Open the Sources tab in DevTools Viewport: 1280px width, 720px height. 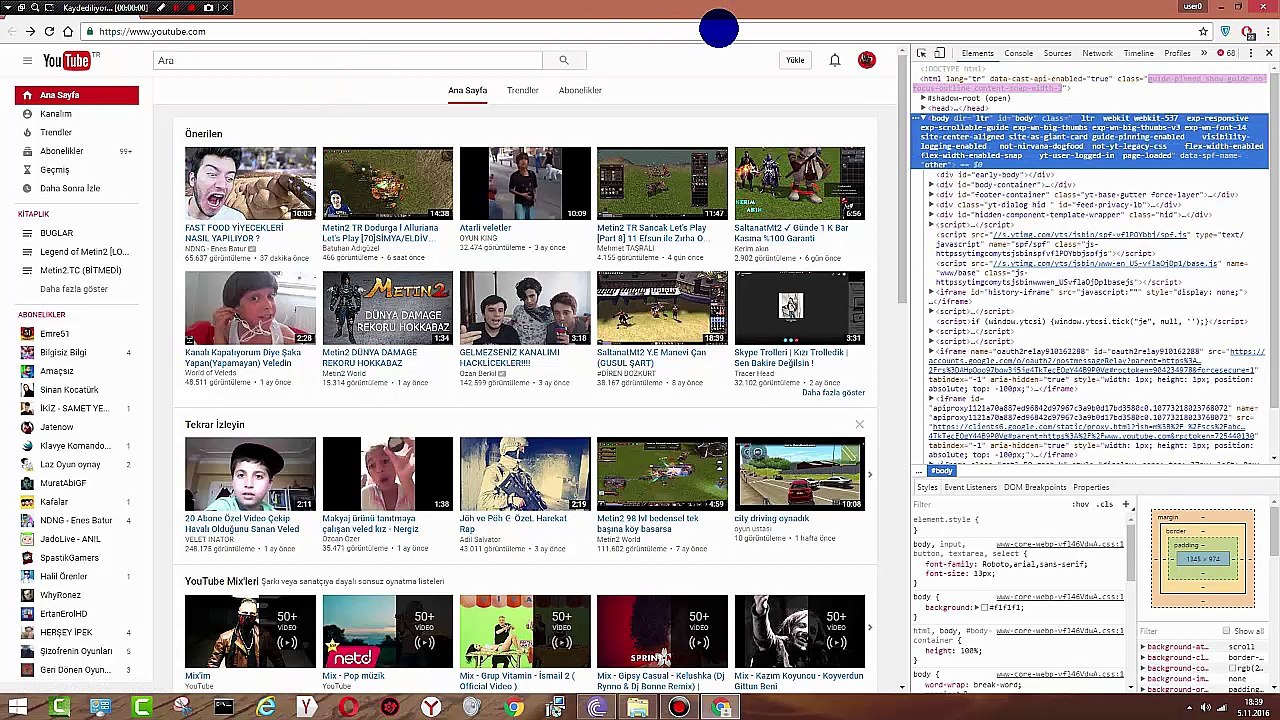pyautogui.click(x=1057, y=53)
